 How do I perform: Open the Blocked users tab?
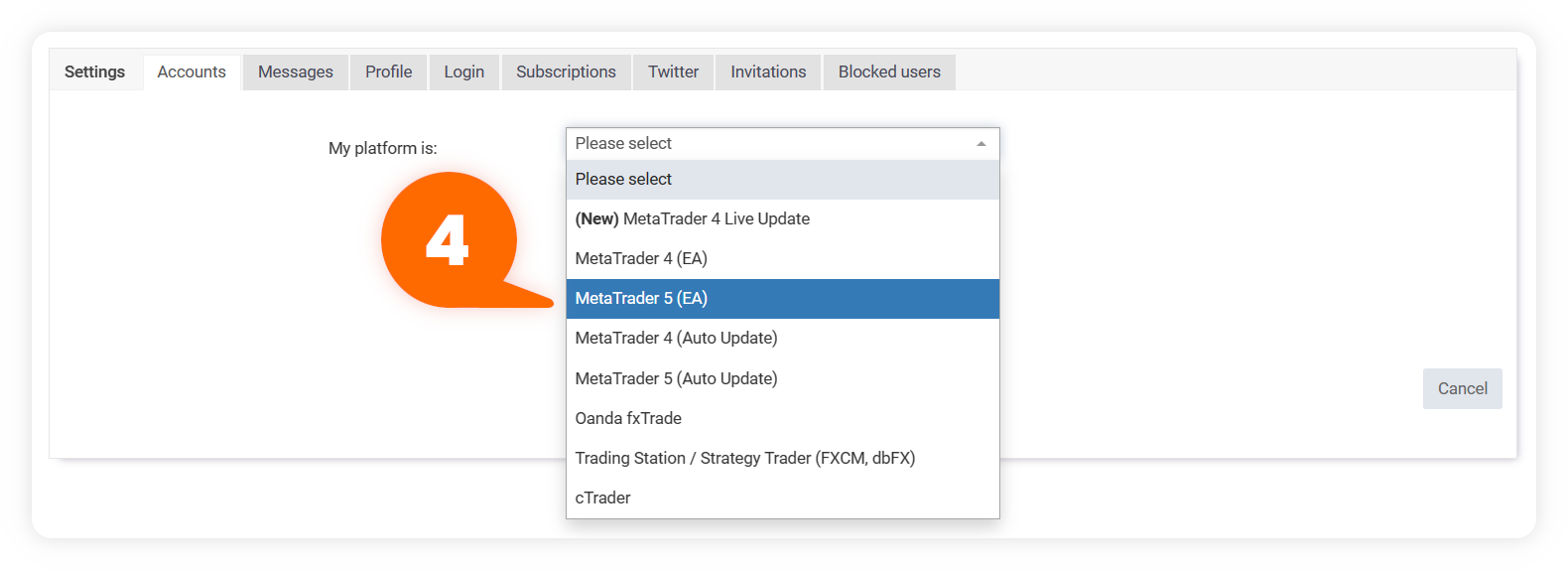point(889,72)
